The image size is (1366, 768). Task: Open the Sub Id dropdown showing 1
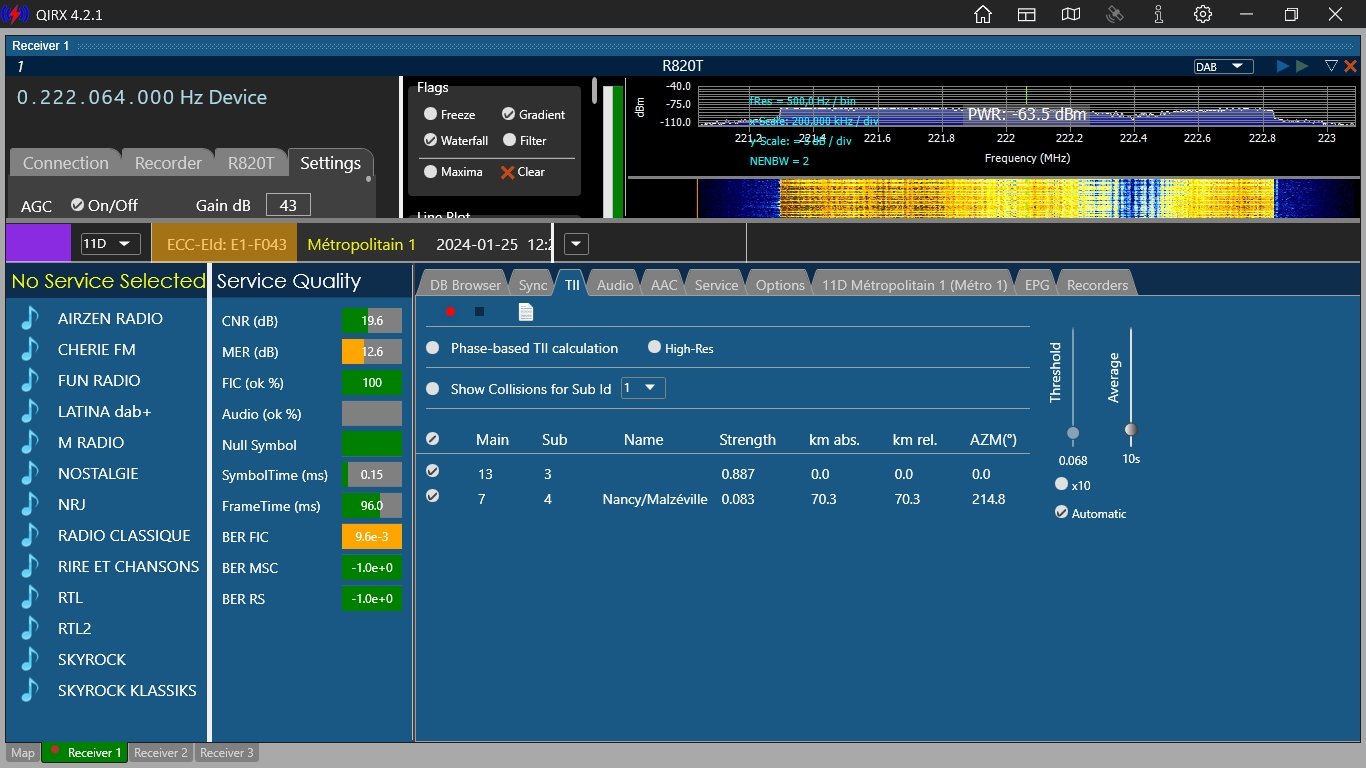point(643,388)
